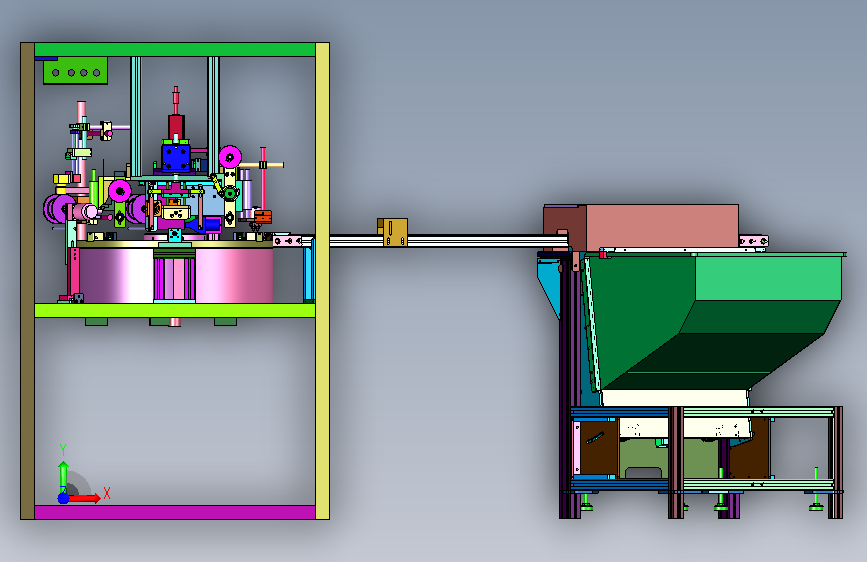Select the magenta roller right of the blue block

pos(230,157)
